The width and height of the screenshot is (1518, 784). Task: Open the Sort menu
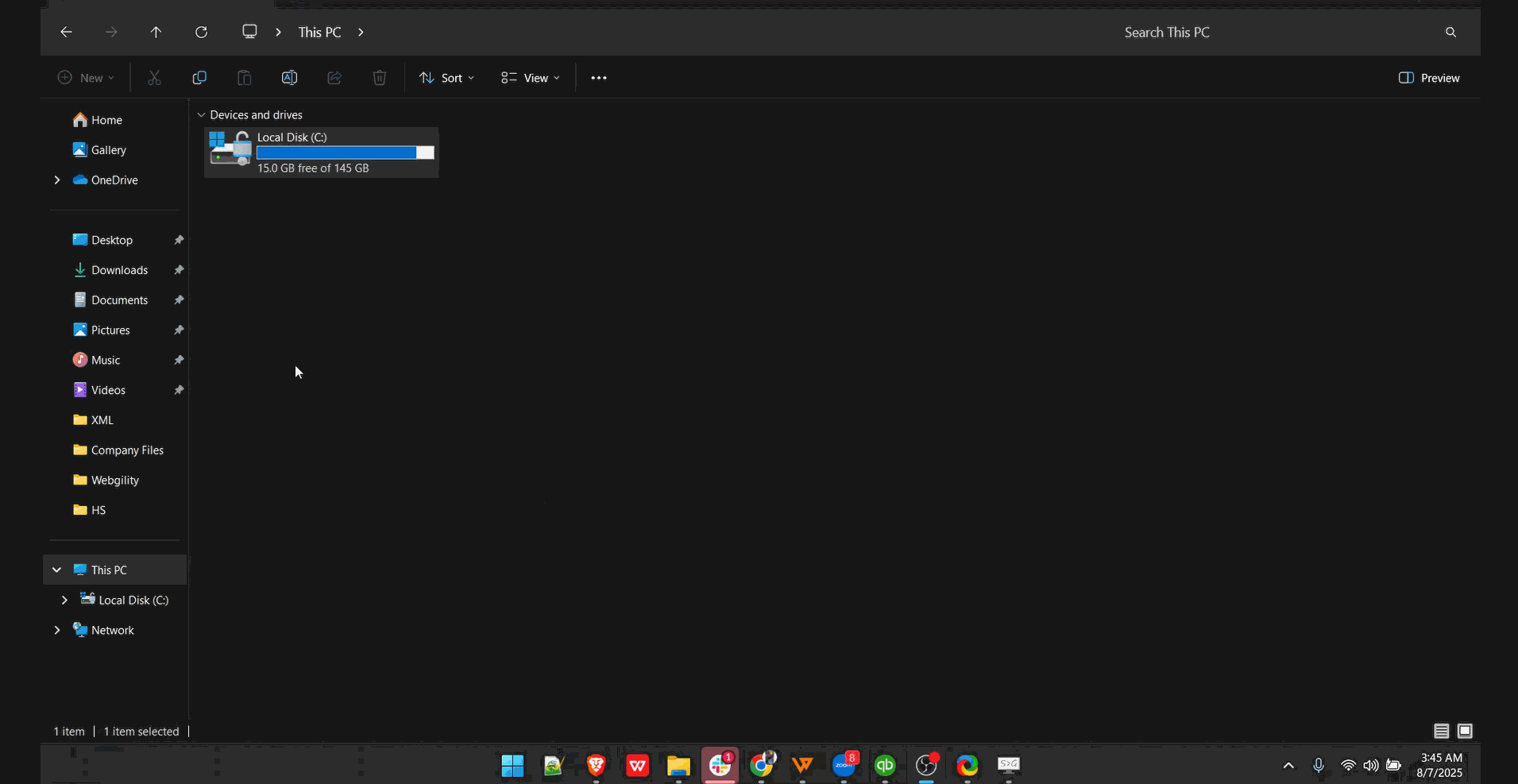[446, 78]
